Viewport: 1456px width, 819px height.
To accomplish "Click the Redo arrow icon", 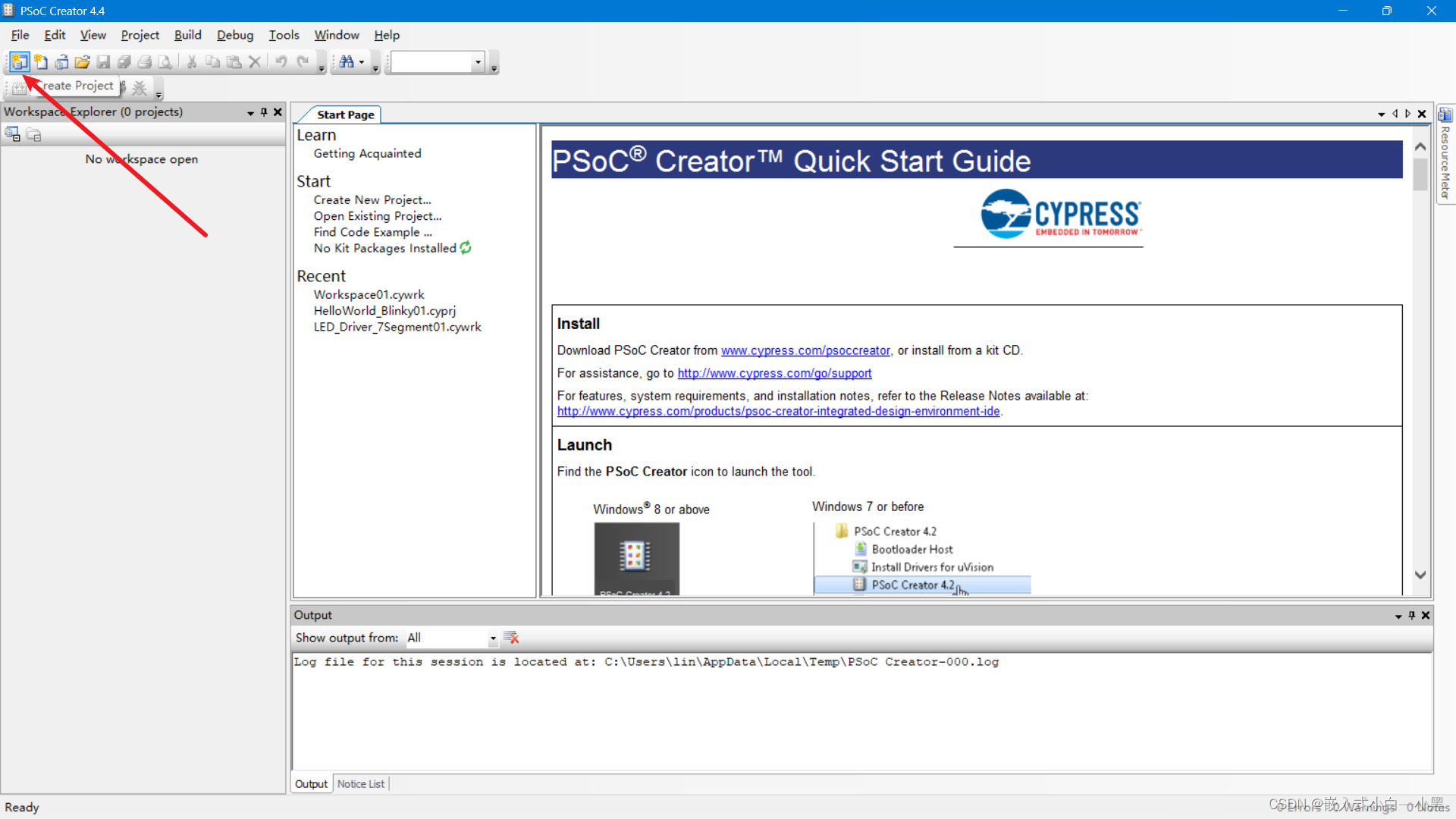I will coord(303,62).
